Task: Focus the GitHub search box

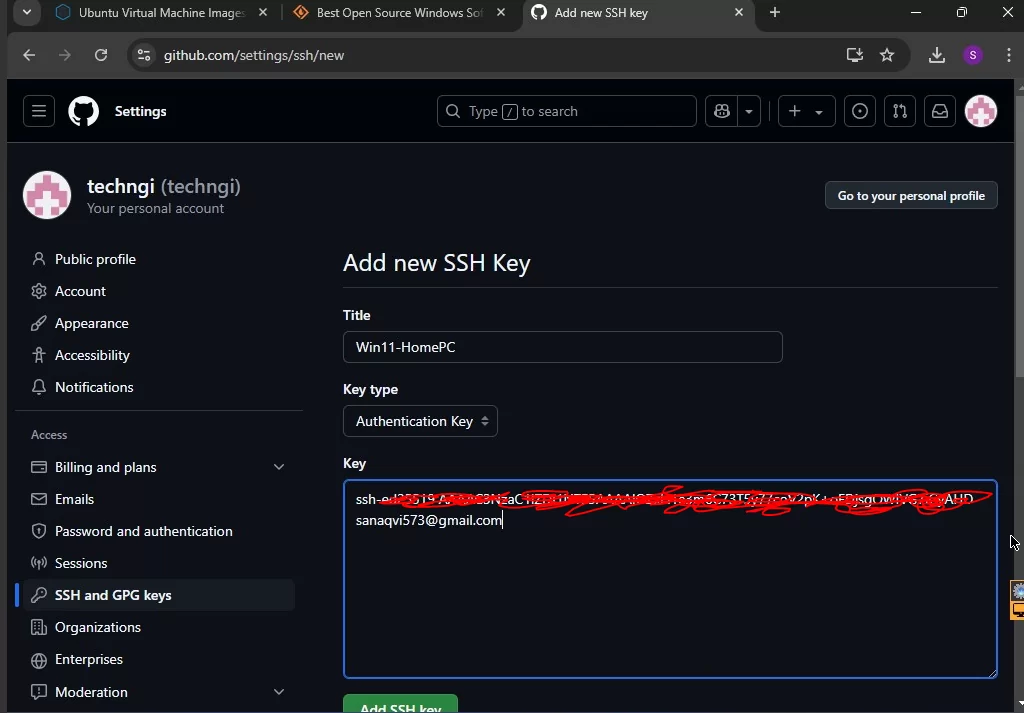Action: coord(567,111)
